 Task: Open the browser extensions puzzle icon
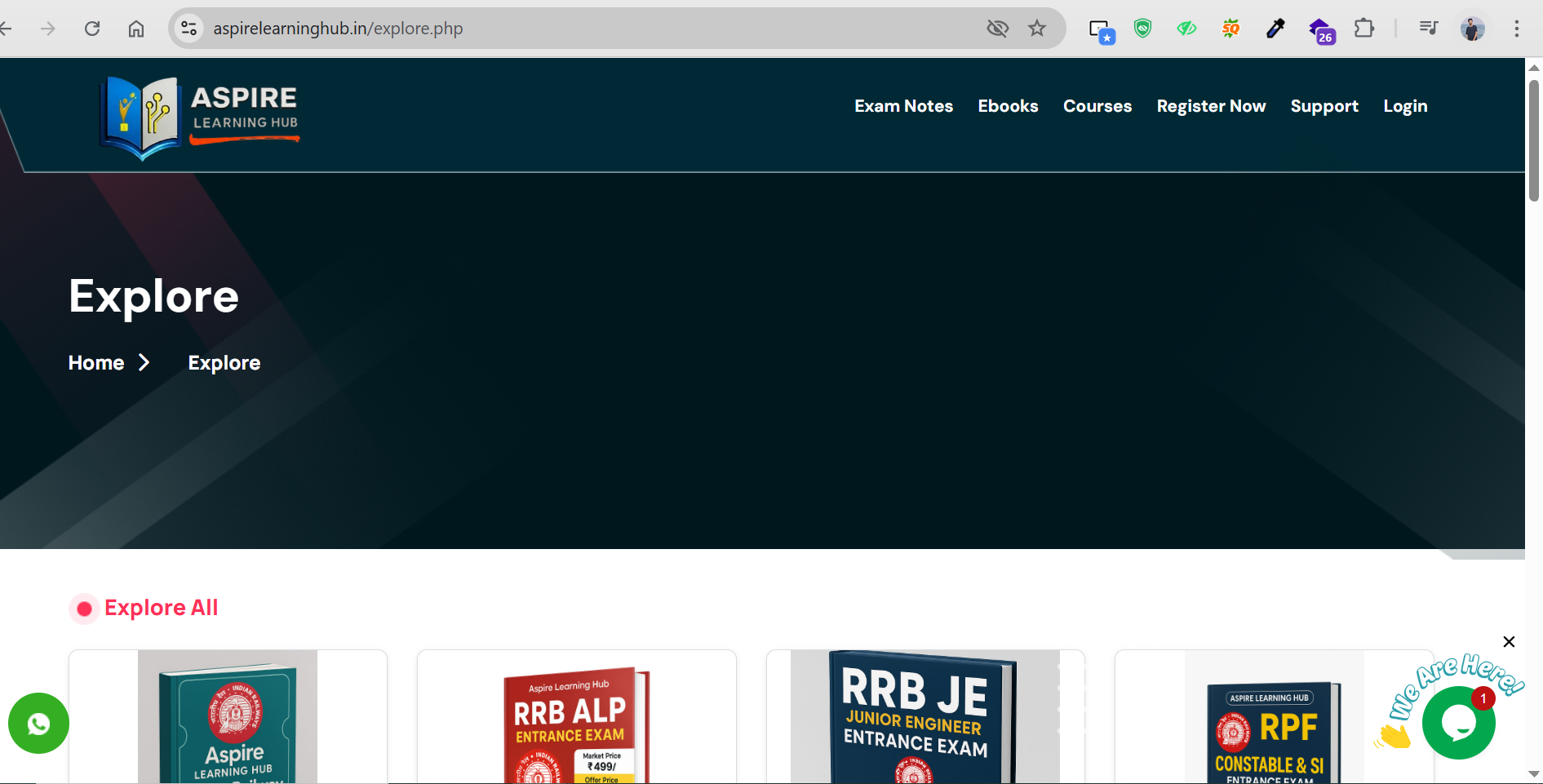pyautogui.click(x=1364, y=29)
